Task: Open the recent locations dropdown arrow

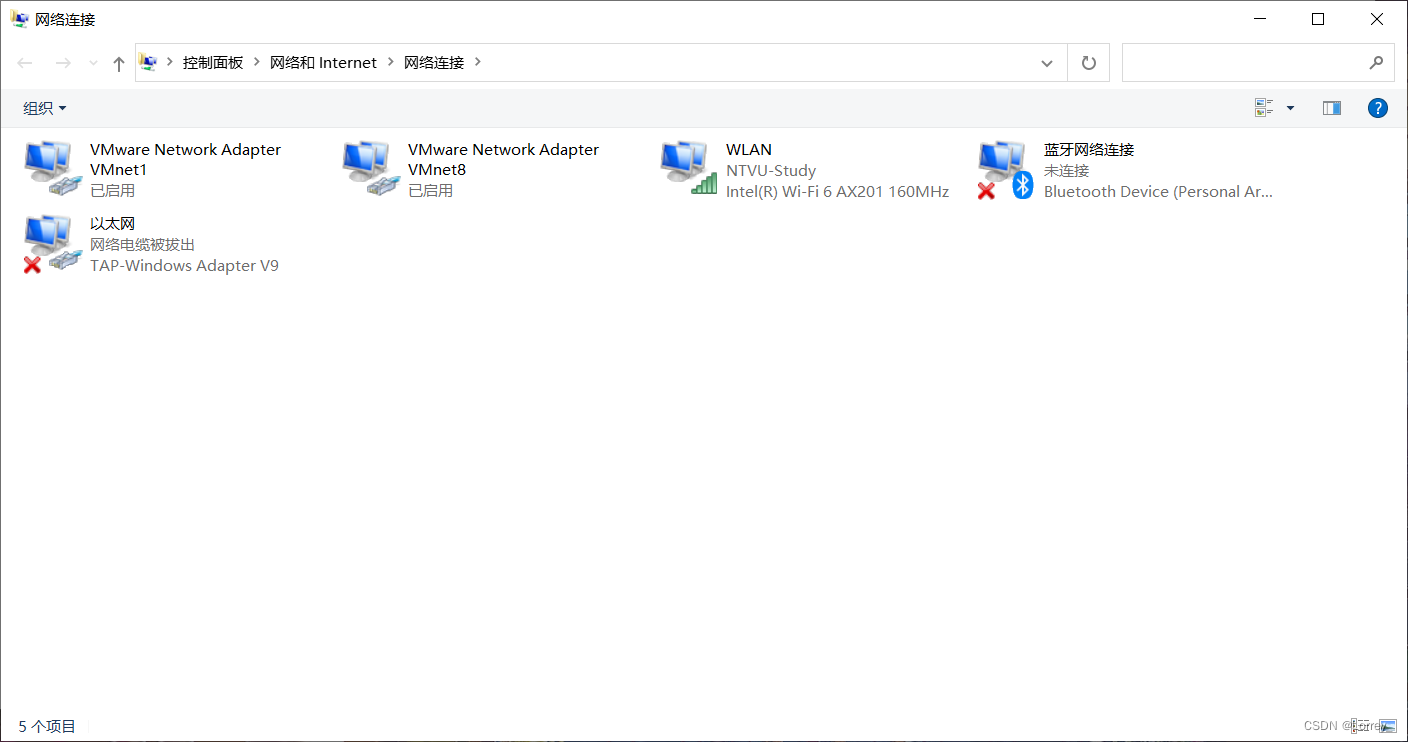Action: (93, 63)
